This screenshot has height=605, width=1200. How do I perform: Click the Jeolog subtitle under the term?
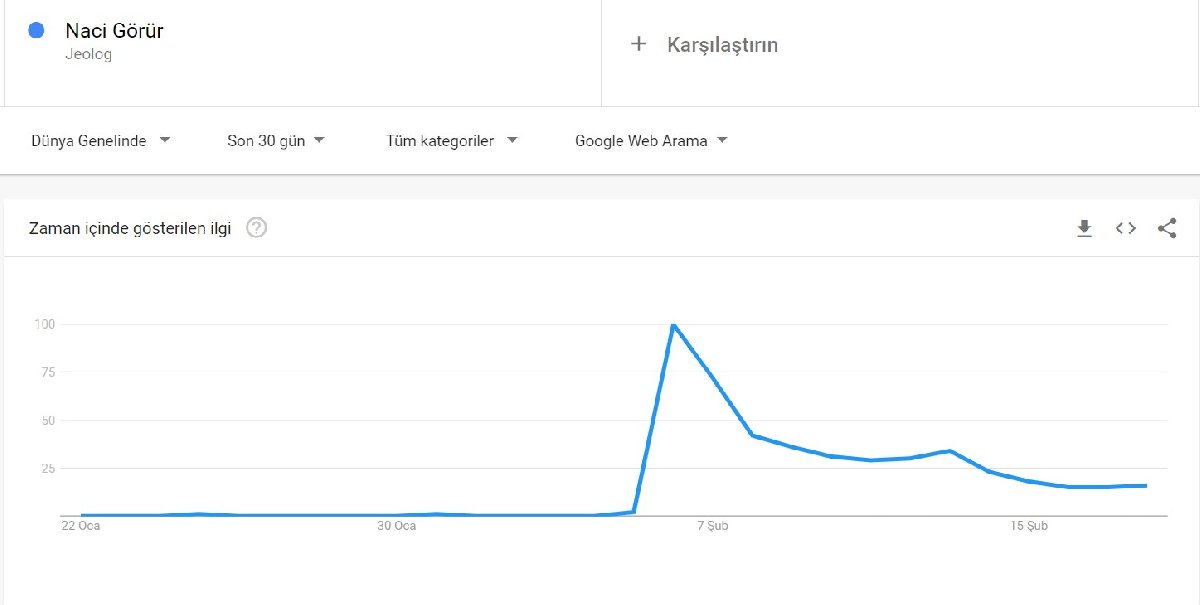(x=88, y=55)
